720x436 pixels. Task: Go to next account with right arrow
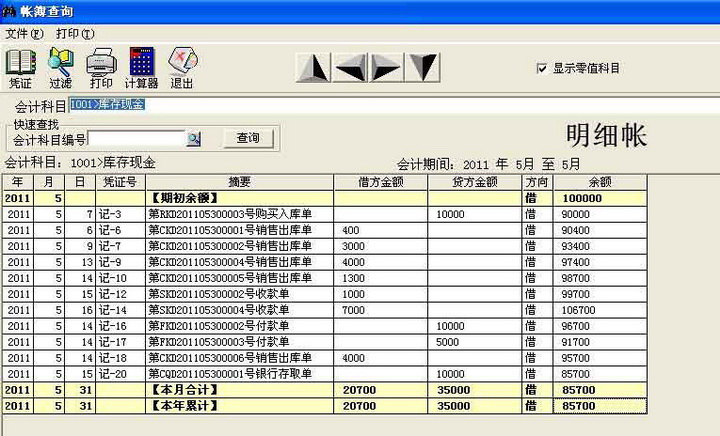[386, 67]
